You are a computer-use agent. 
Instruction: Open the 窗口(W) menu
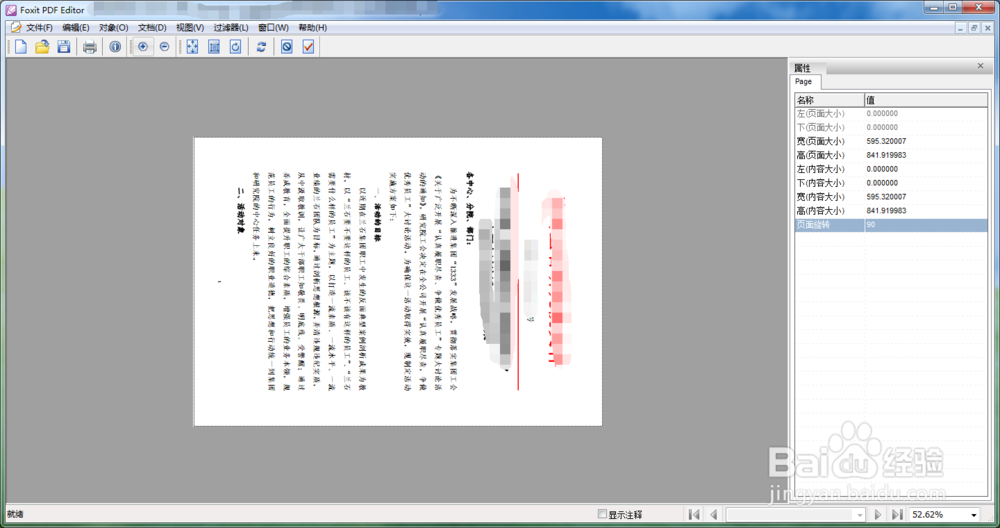pyautogui.click(x=273, y=27)
